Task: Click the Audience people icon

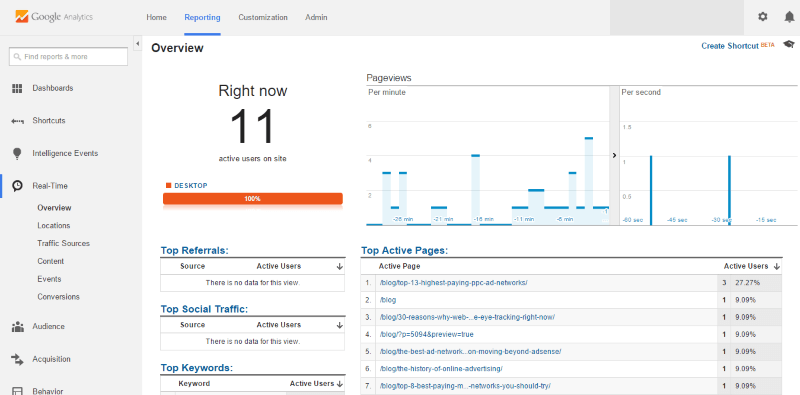Action: [x=17, y=327]
